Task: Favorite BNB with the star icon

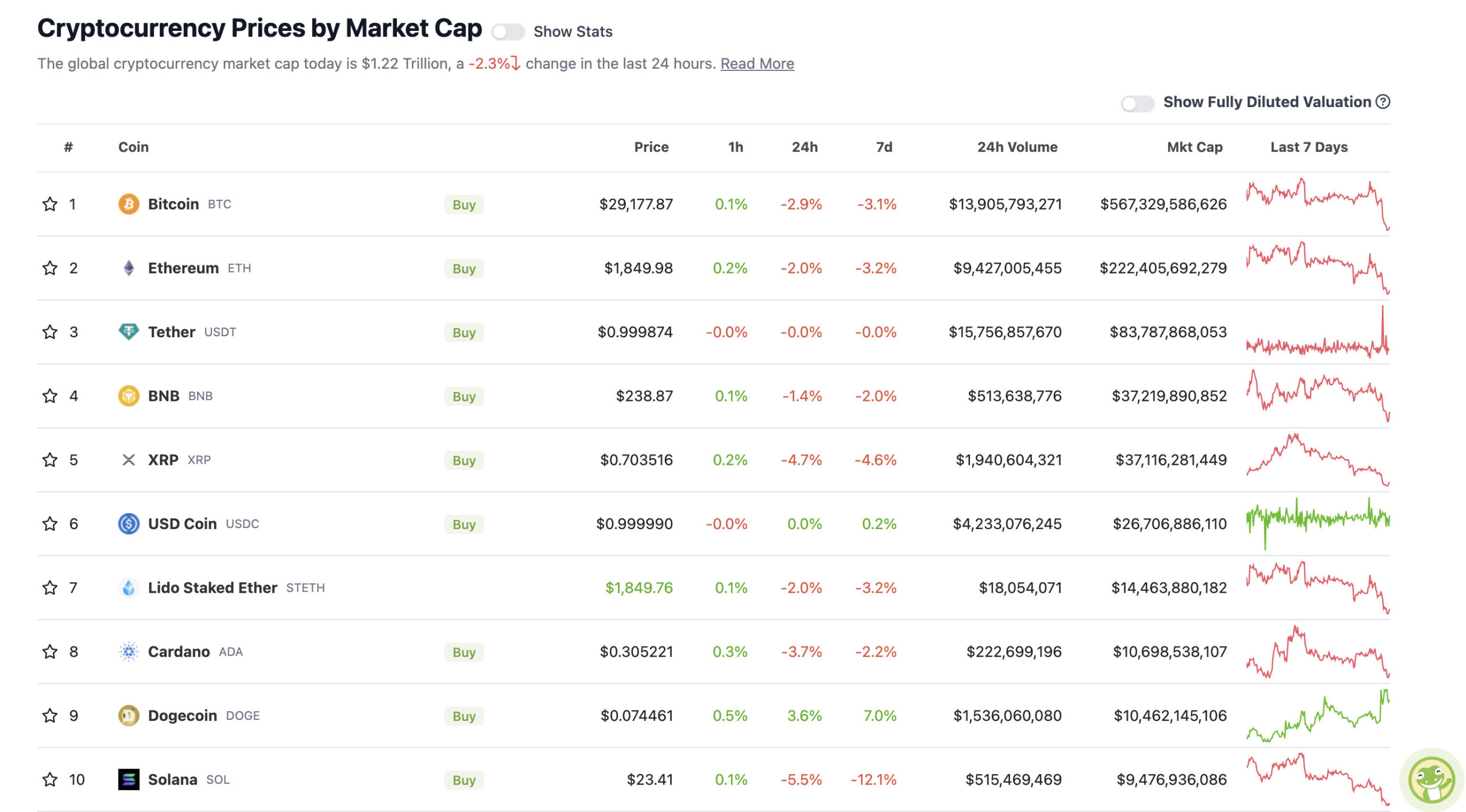Action: click(50, 396)
